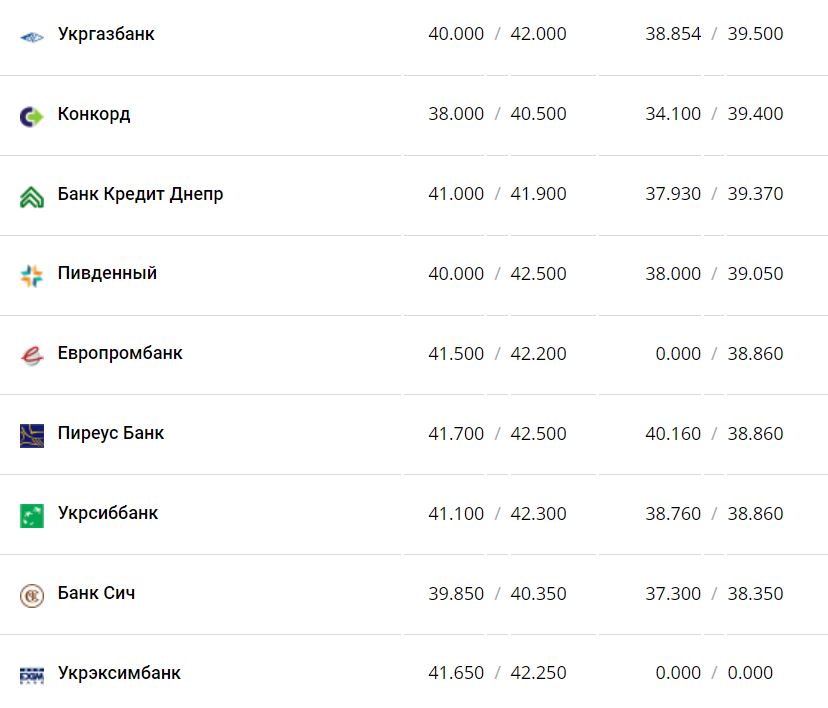Open the Конкорд bank name link
Screen dimensions: 828x708
pos(94,114)
